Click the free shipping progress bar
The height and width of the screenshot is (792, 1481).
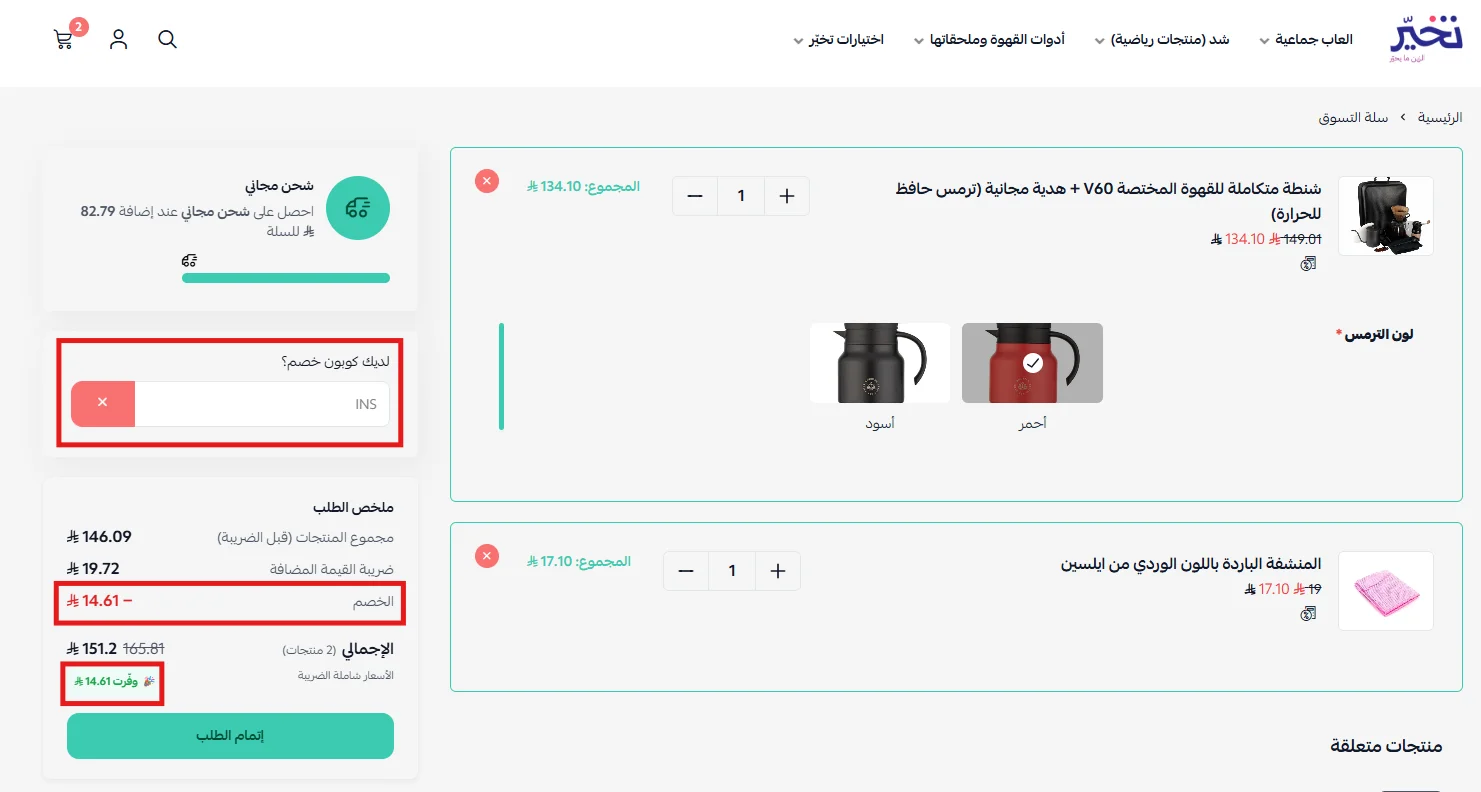pos(286,278)
